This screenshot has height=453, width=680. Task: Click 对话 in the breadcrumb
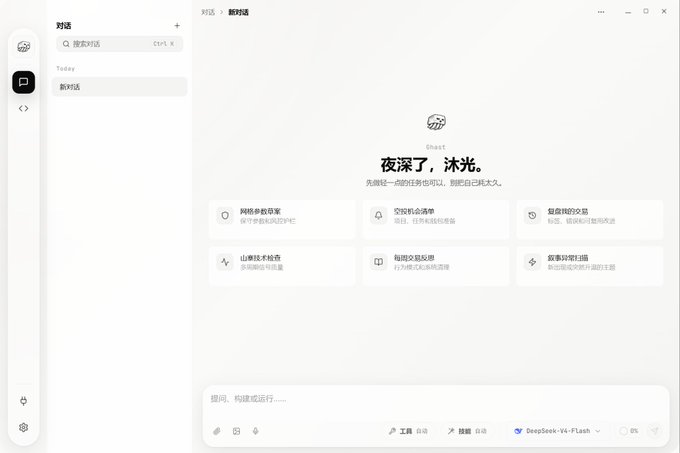point(208,12)
